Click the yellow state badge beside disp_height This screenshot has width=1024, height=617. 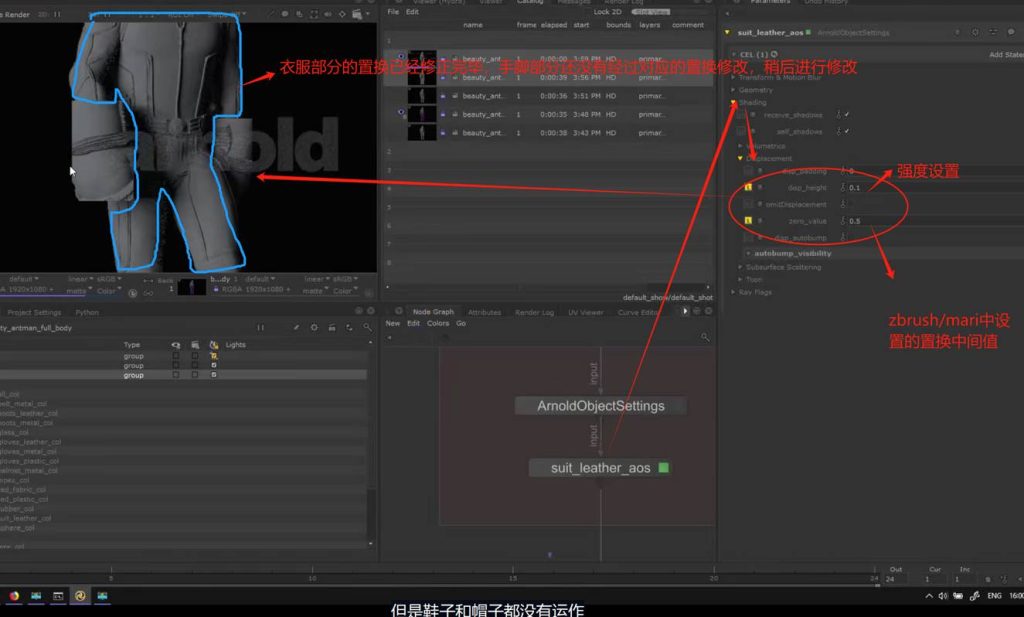click(748, 187)
